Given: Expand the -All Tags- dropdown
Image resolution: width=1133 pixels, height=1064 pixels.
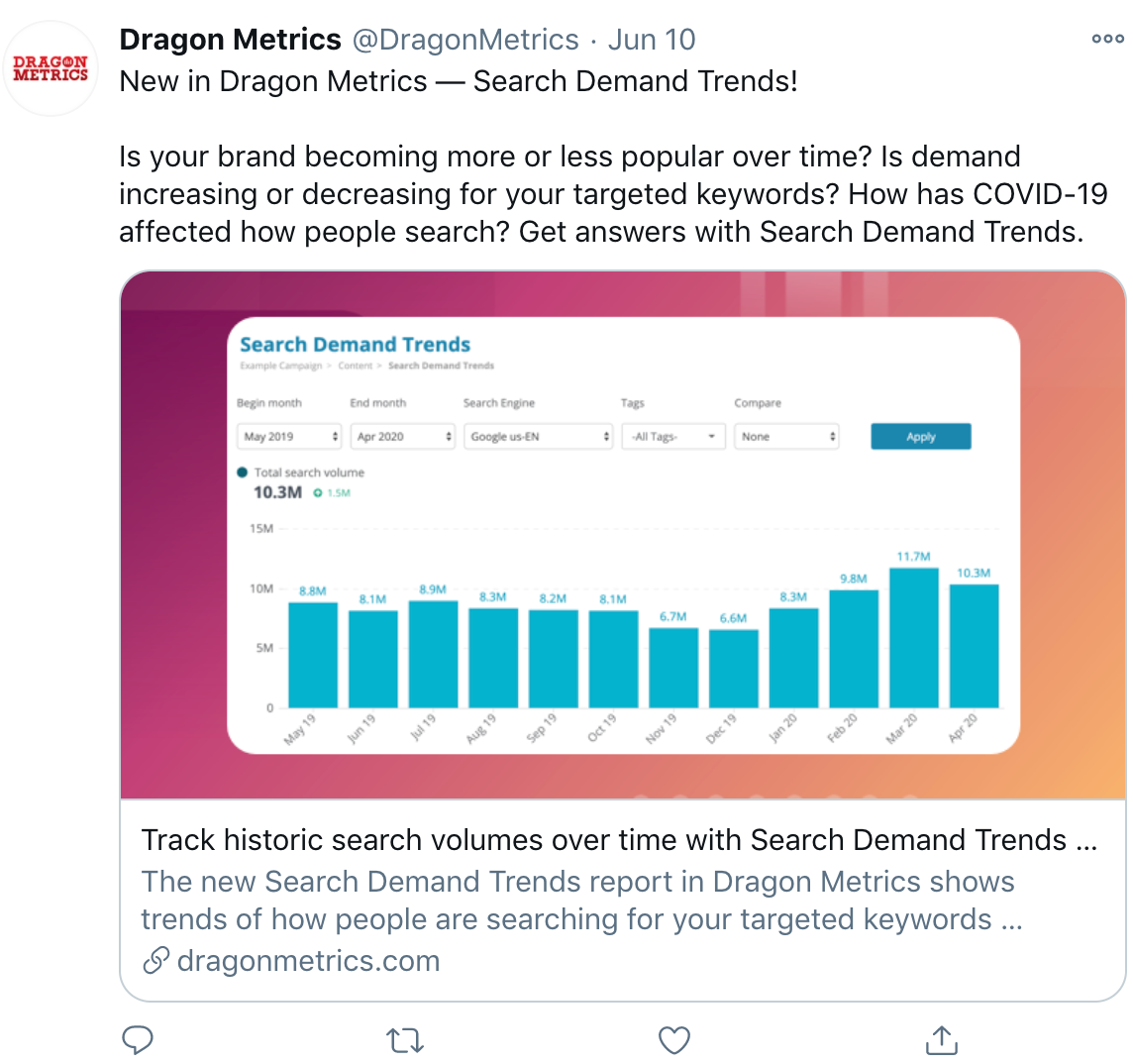Looking at the screenshot, I should click(673, 436).
